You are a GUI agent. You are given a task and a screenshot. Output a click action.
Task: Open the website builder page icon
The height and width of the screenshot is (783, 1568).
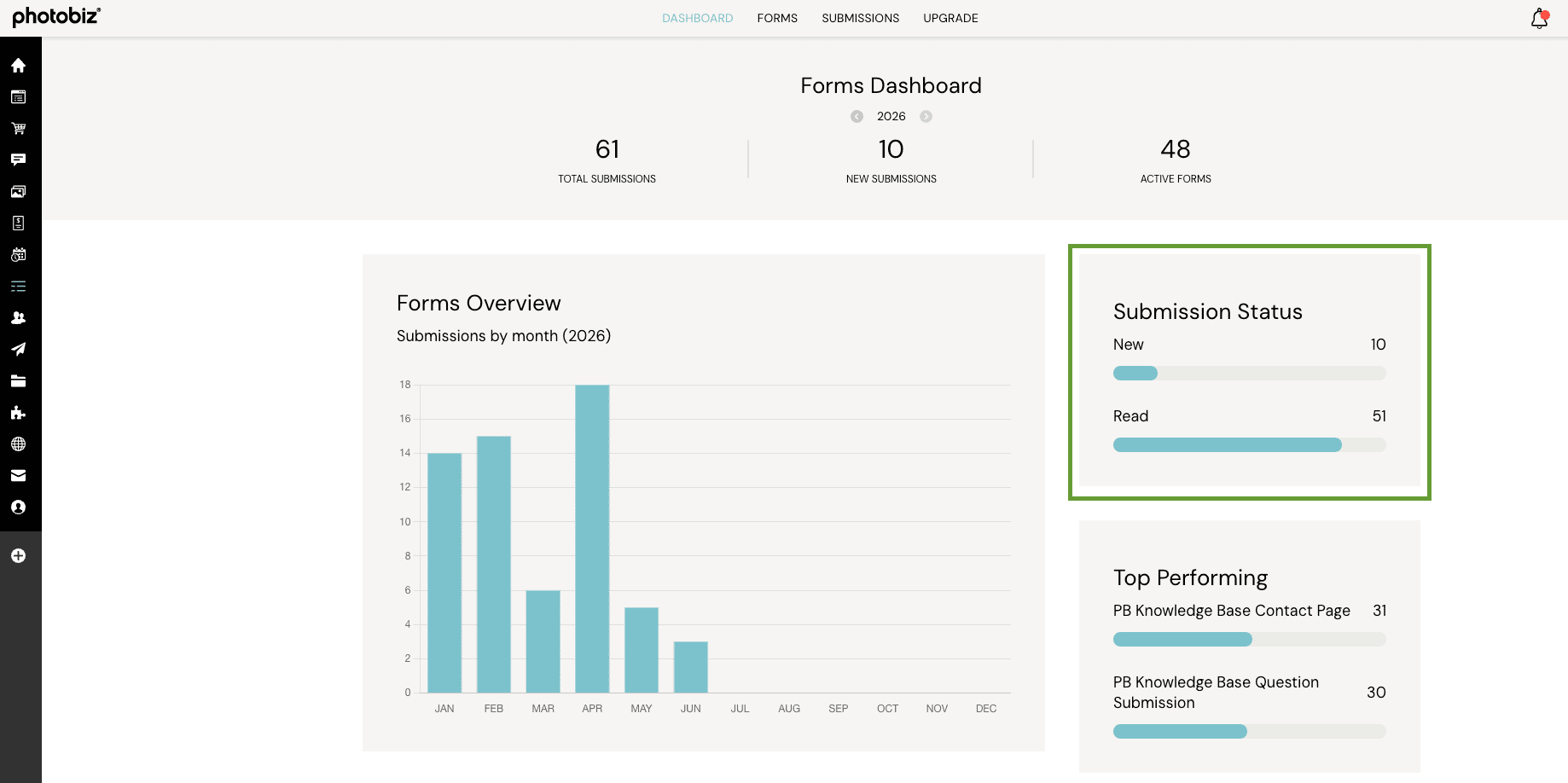18,97
